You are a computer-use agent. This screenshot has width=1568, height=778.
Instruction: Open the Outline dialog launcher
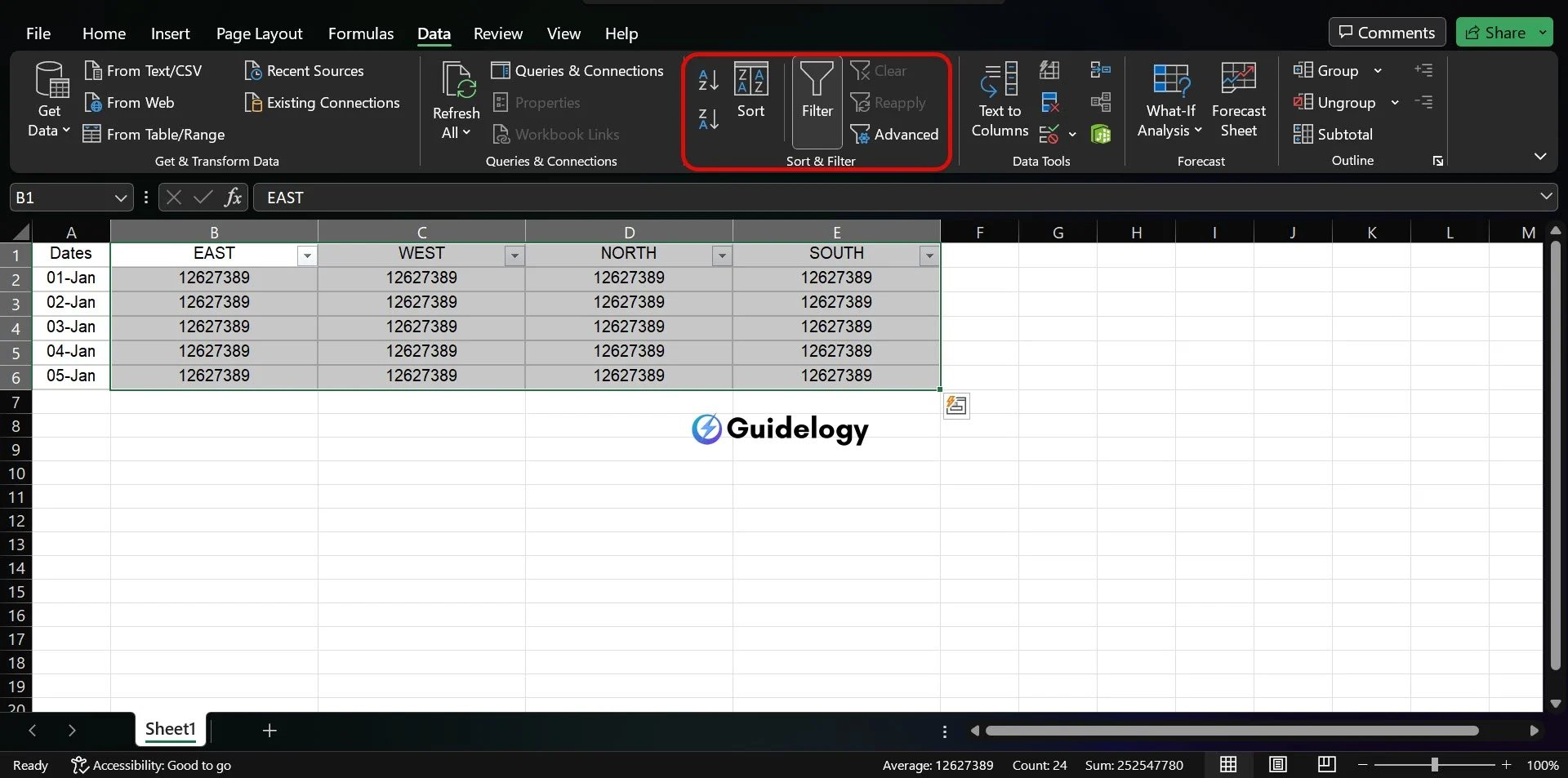point(1438,161)
